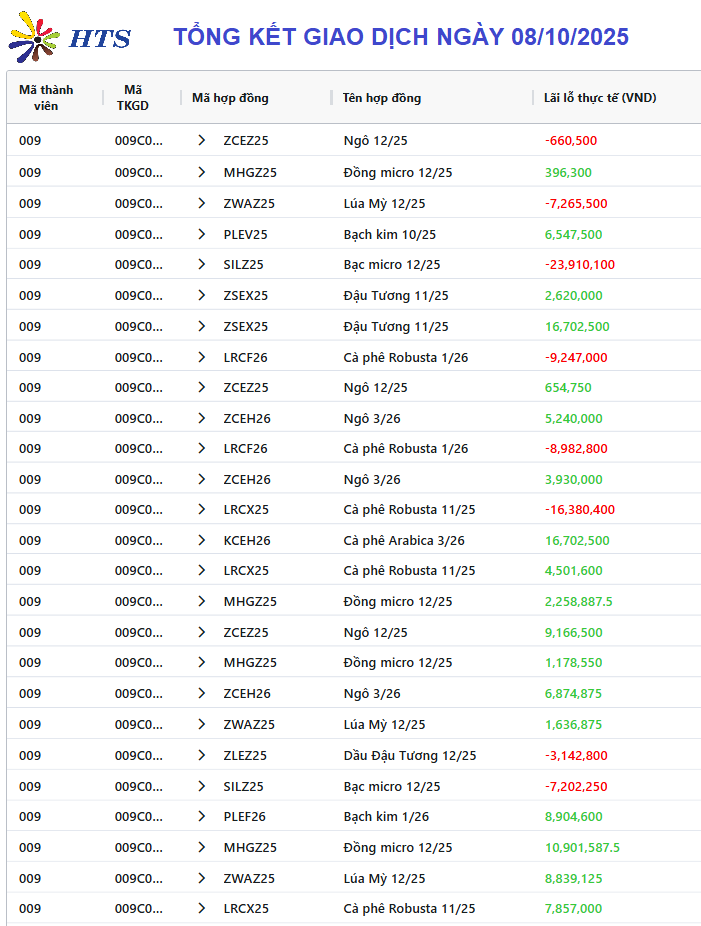Sort by the Tên hợp đồng column
Image resolution: width=701 pixels, height=926 pixels.
point(382,98)
